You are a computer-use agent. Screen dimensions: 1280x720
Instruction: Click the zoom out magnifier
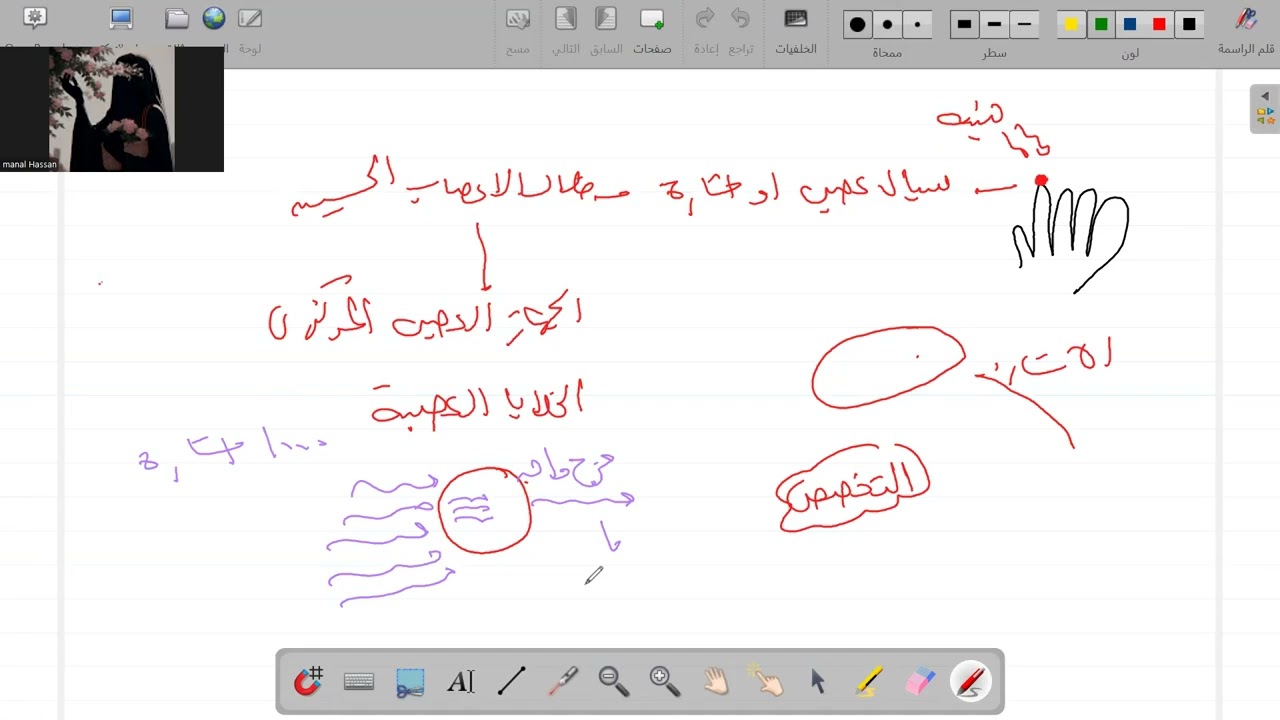[614, 682]
